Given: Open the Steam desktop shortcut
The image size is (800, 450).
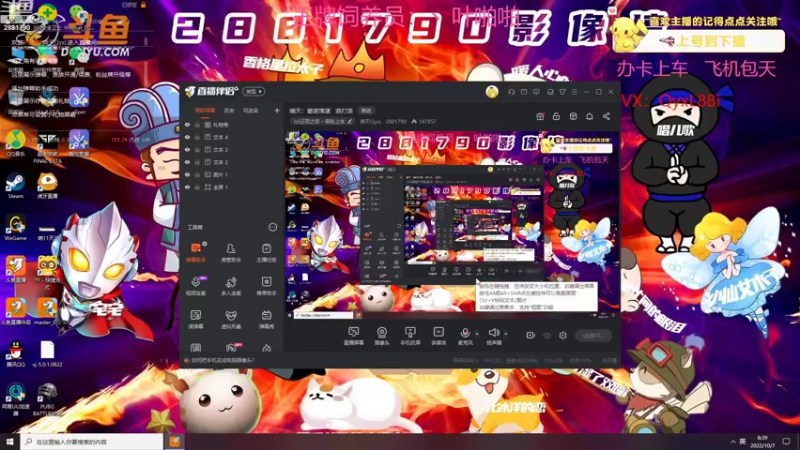Looking at the screenshot, I should [x=15, y=186].
